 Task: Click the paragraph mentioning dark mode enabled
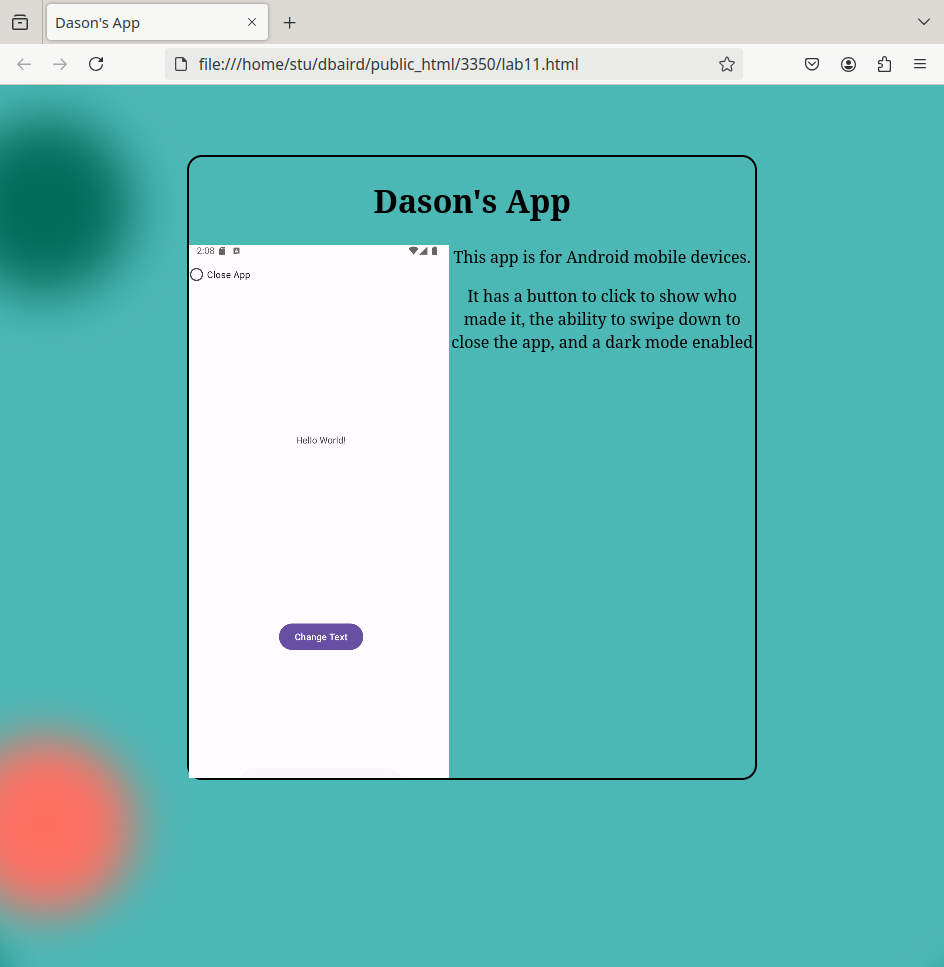pyautogui.click(x=602, y=319)
